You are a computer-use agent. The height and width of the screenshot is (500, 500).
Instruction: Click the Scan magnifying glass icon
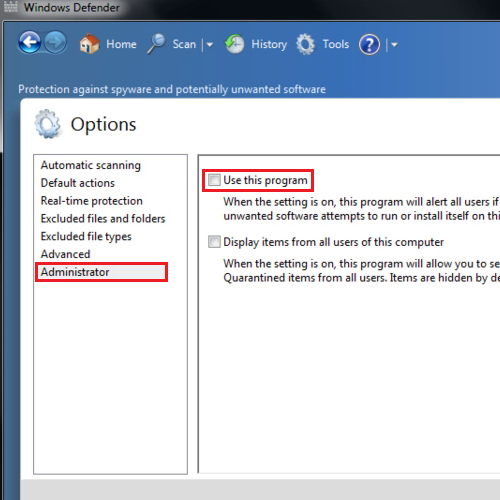click(156, 44)
